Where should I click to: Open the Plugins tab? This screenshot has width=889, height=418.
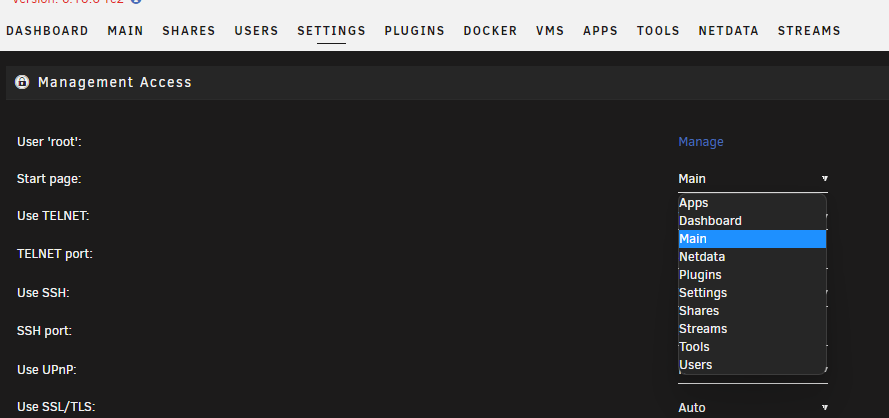click(414, 31)
